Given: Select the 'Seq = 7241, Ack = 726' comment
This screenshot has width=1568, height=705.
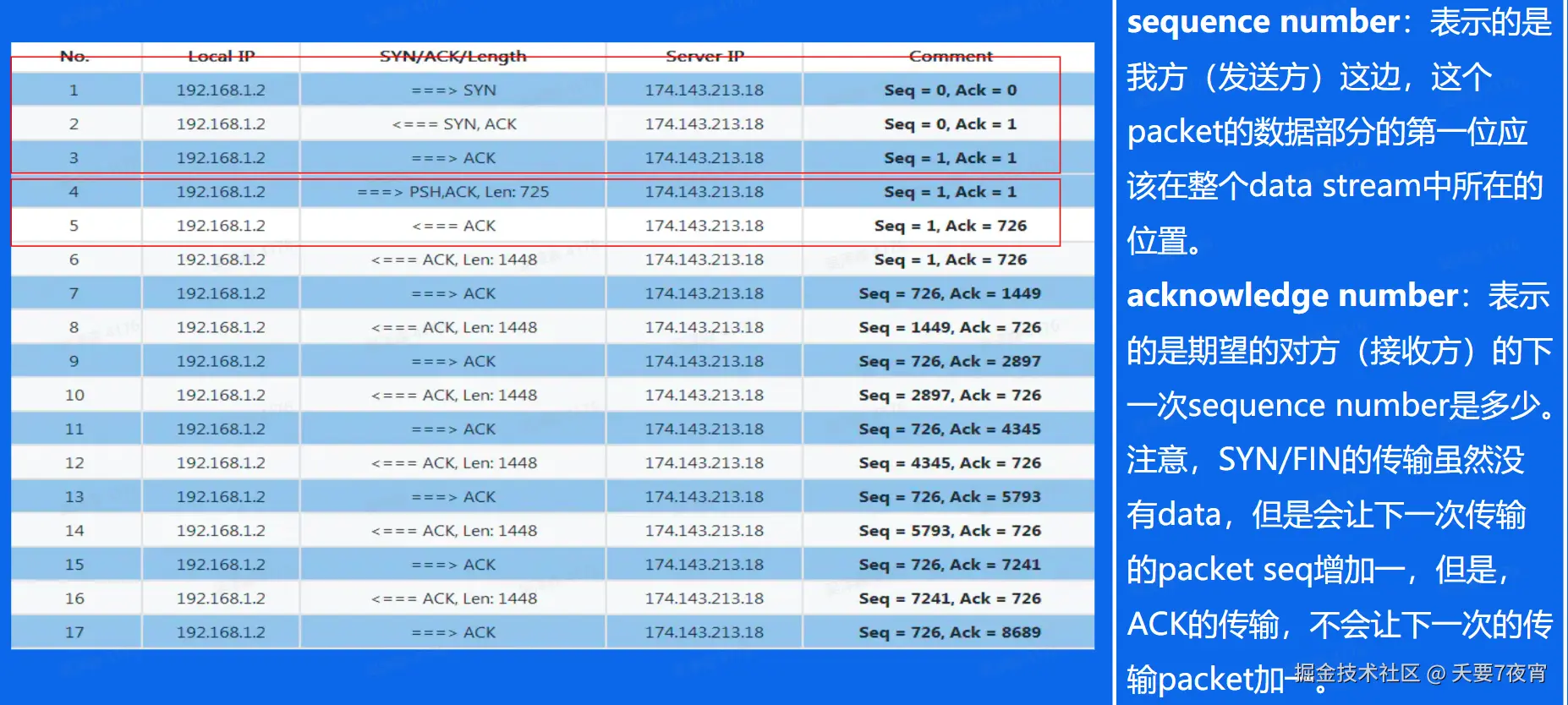Looking at the screenshot, I should coord(950,598).
